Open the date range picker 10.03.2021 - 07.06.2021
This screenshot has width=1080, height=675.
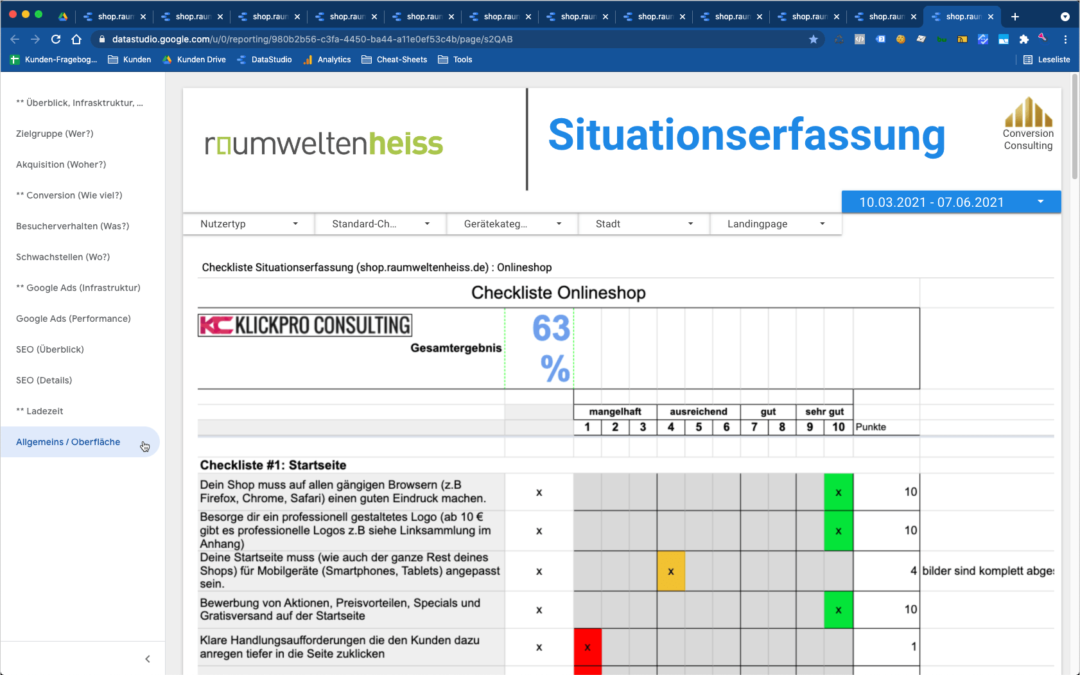click(950, 202)
